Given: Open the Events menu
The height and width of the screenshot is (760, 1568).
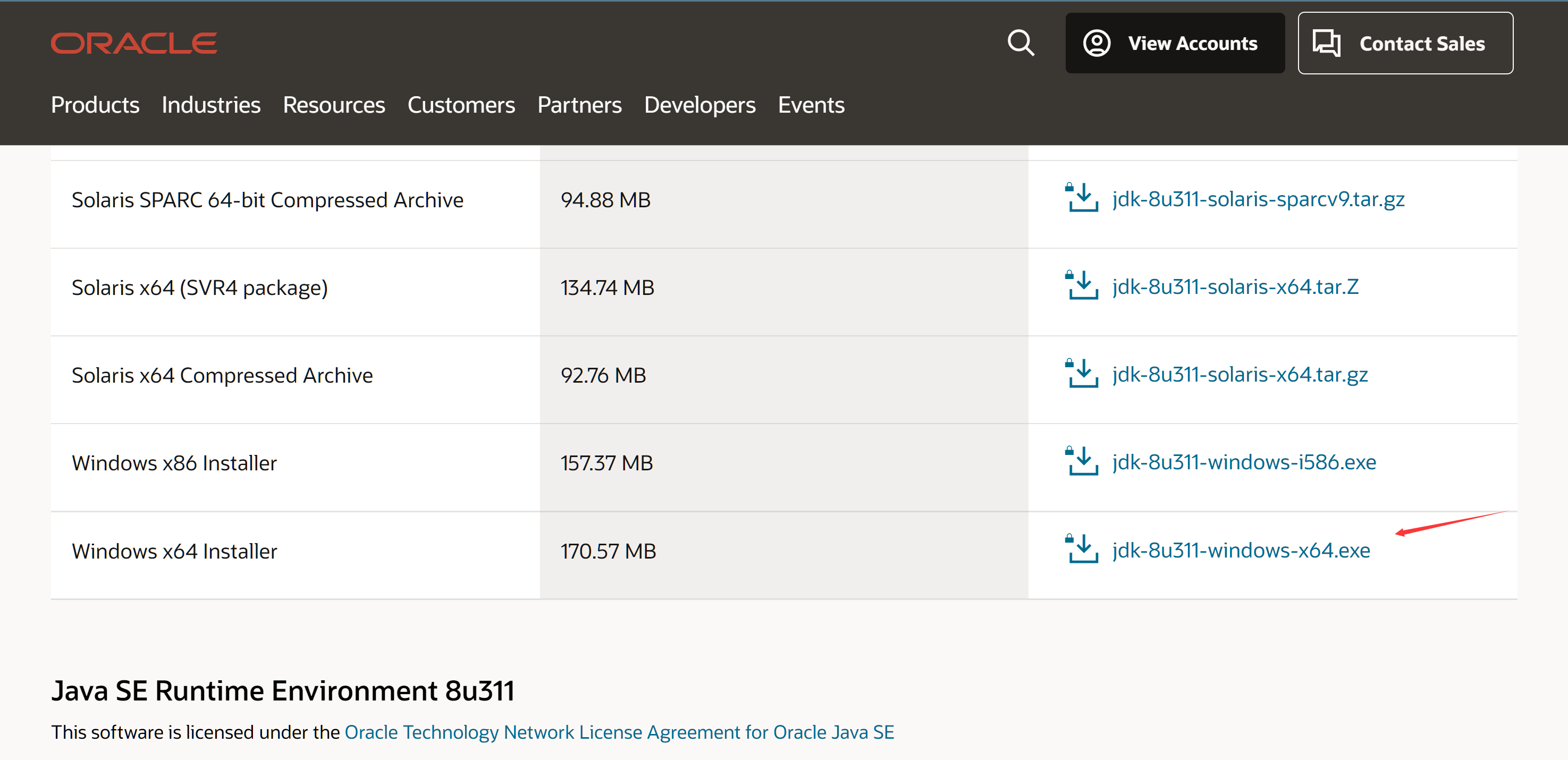Looking at the screenshot, I should click(x=810, y=105).
